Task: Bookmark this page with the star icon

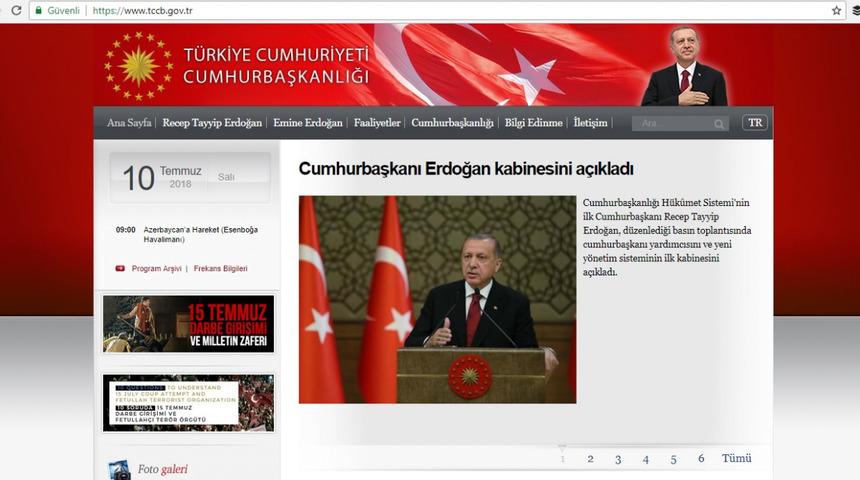Action: (x=836, y=10)
